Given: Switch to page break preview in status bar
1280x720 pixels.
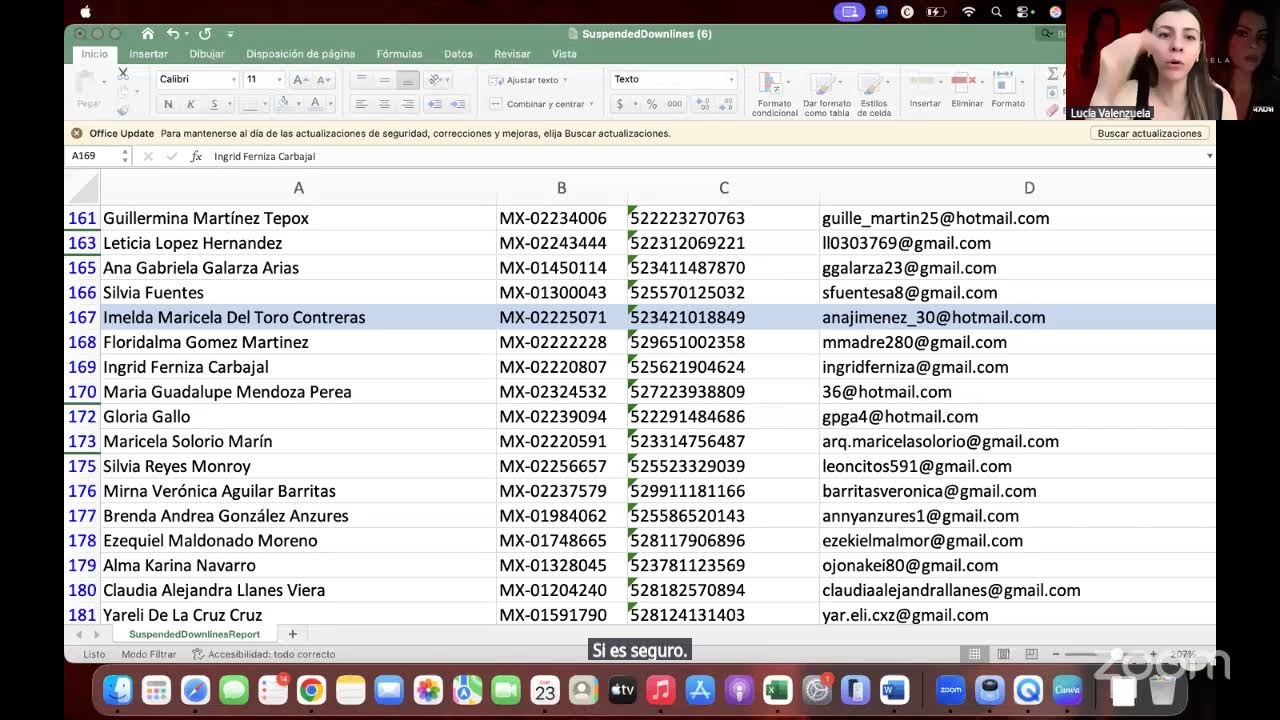Looking at the screenshot, I should pos(1031,654).
